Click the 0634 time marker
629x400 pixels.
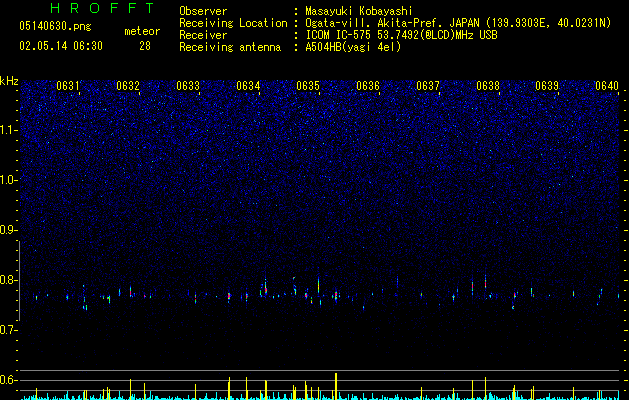(248, 86)
